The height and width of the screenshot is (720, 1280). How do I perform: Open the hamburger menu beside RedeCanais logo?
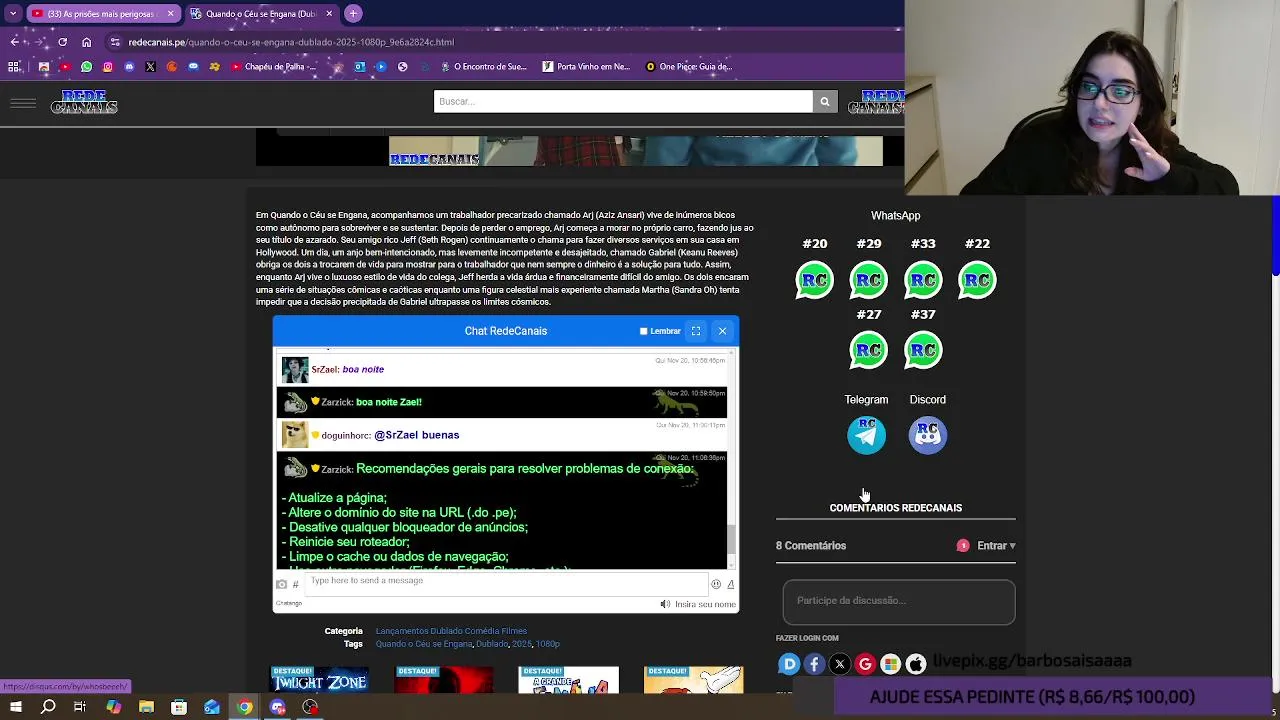23,104
